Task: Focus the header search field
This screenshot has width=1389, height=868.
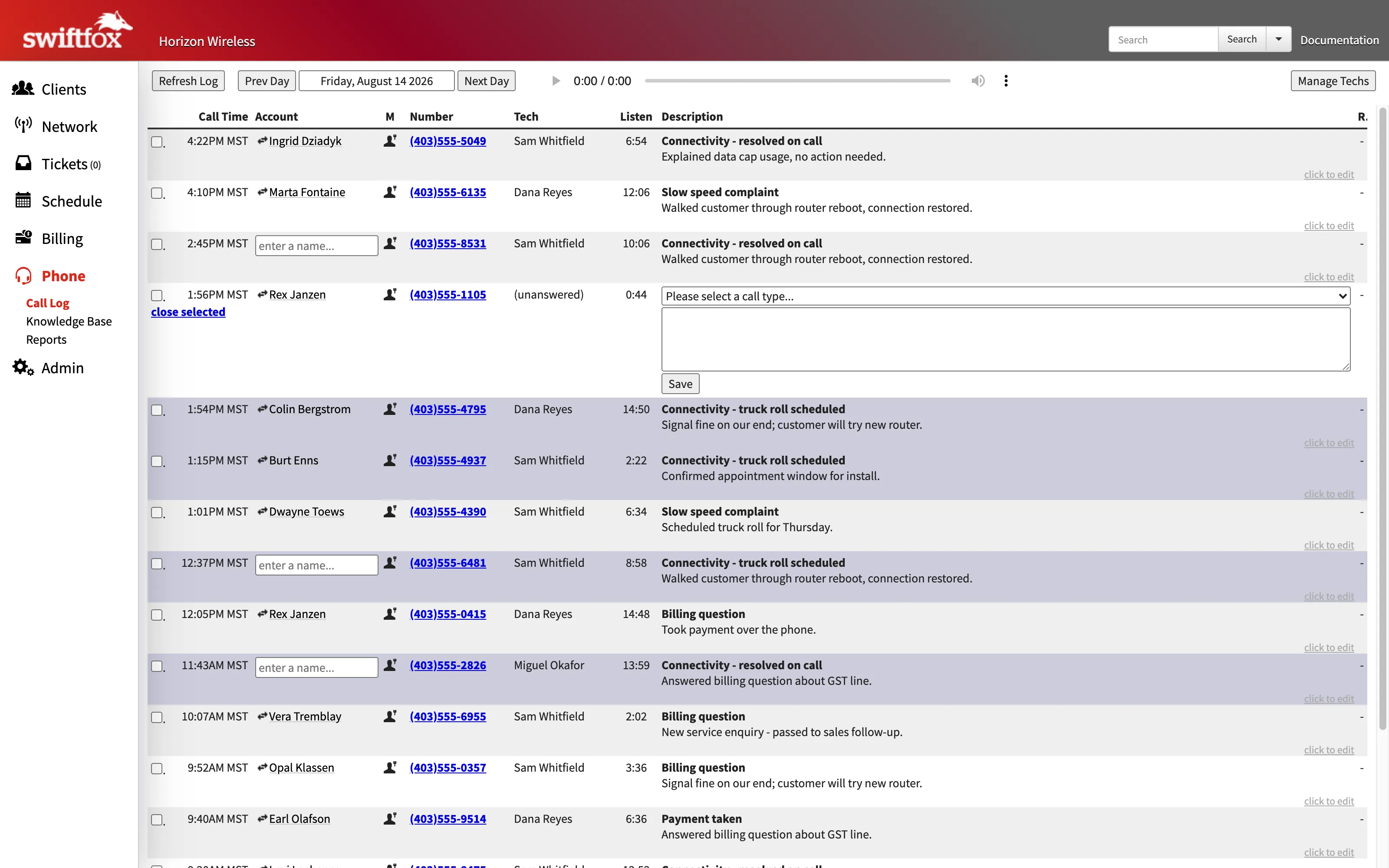Action: pos(1163,39)
